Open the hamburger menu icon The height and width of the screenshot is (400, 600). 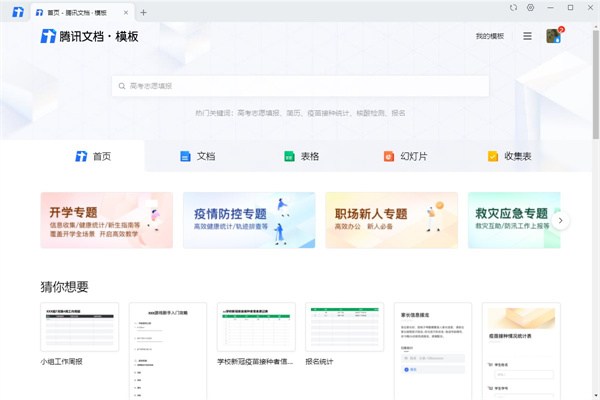(527, 36)
